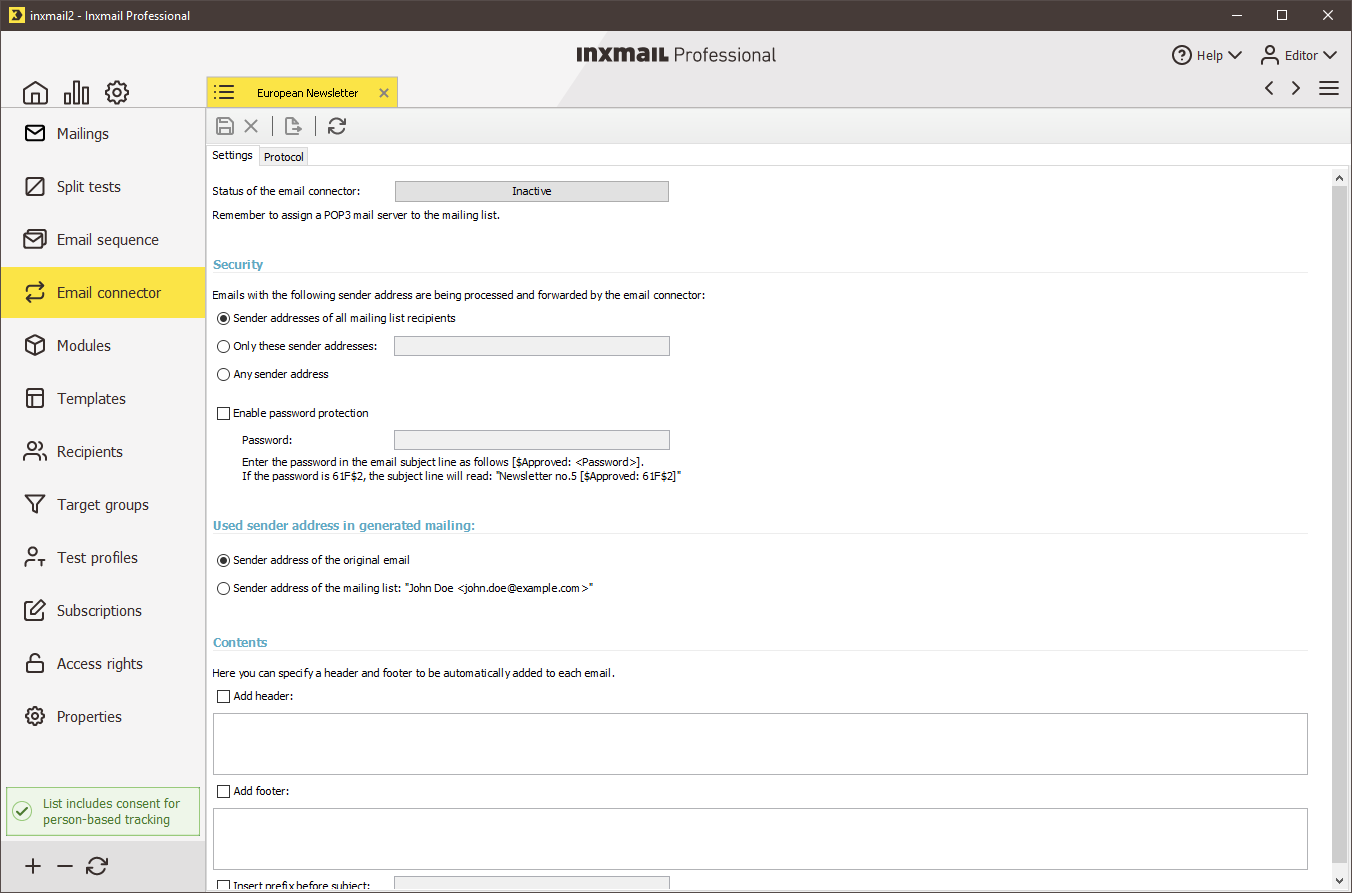Click the Mailings envelope icon
The image size is (1352, 893).
[x=35, y=133]
